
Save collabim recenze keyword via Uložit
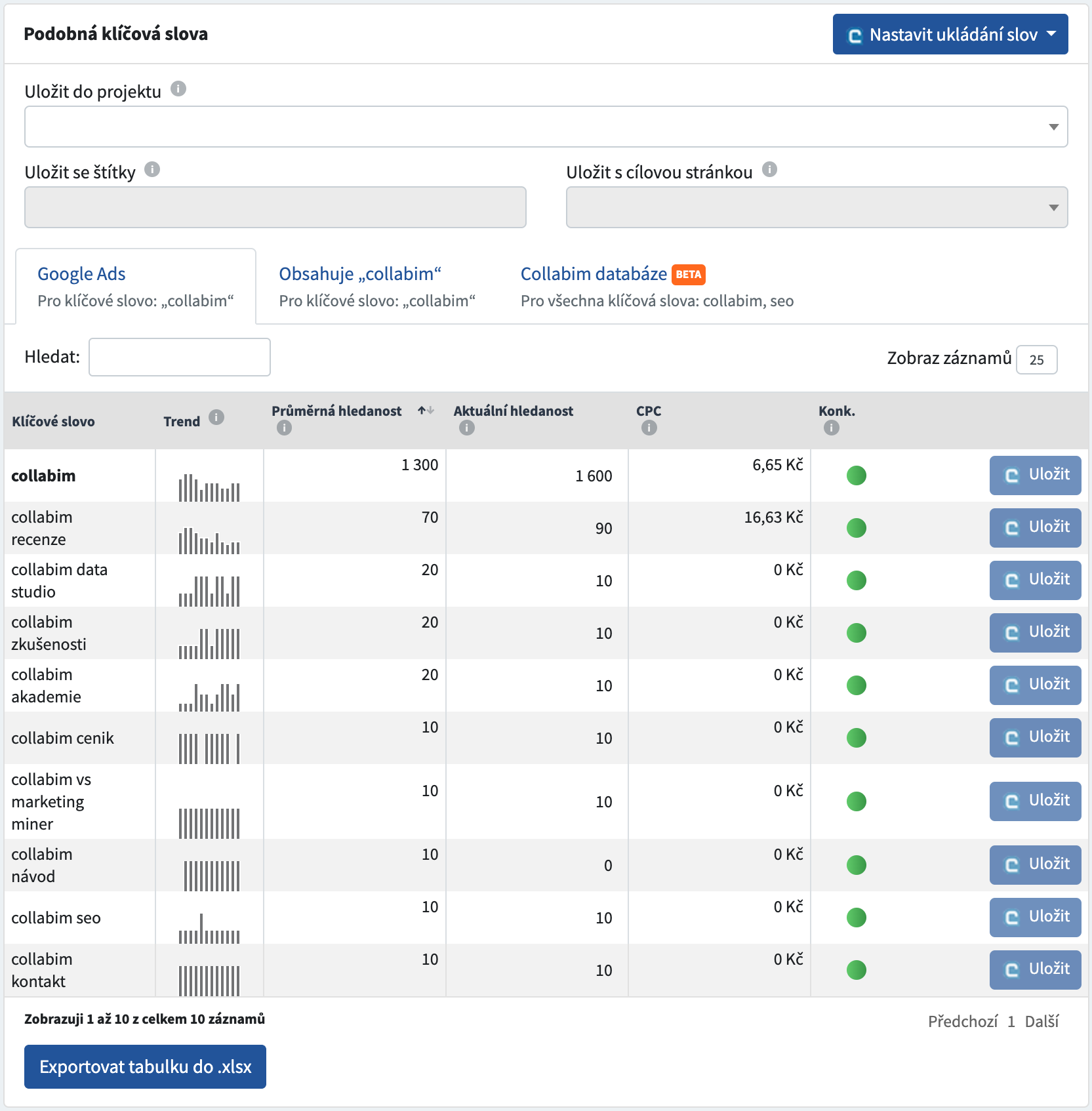click(1036, 527)
